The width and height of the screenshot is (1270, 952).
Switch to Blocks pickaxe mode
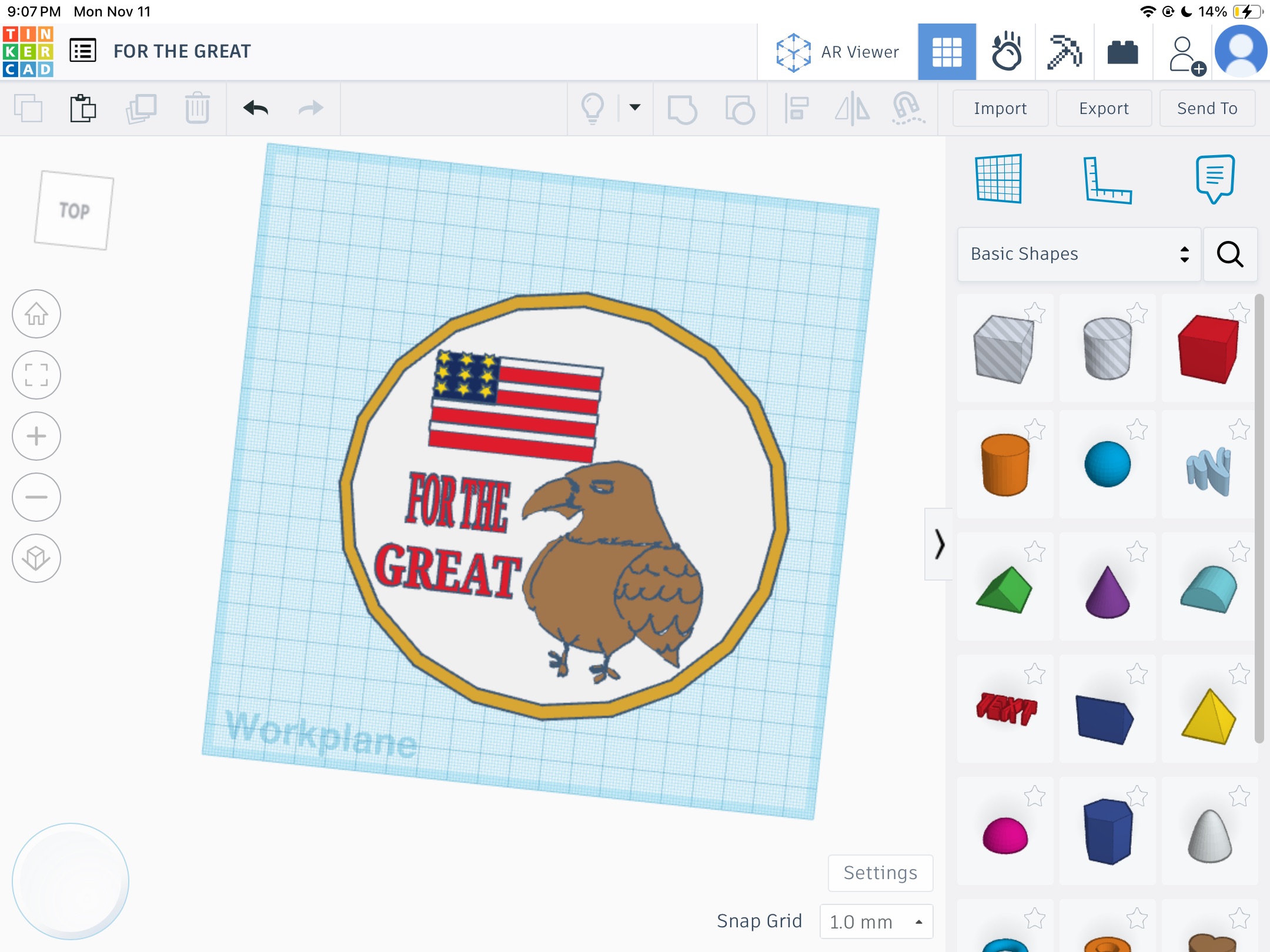pos(1065,52)
